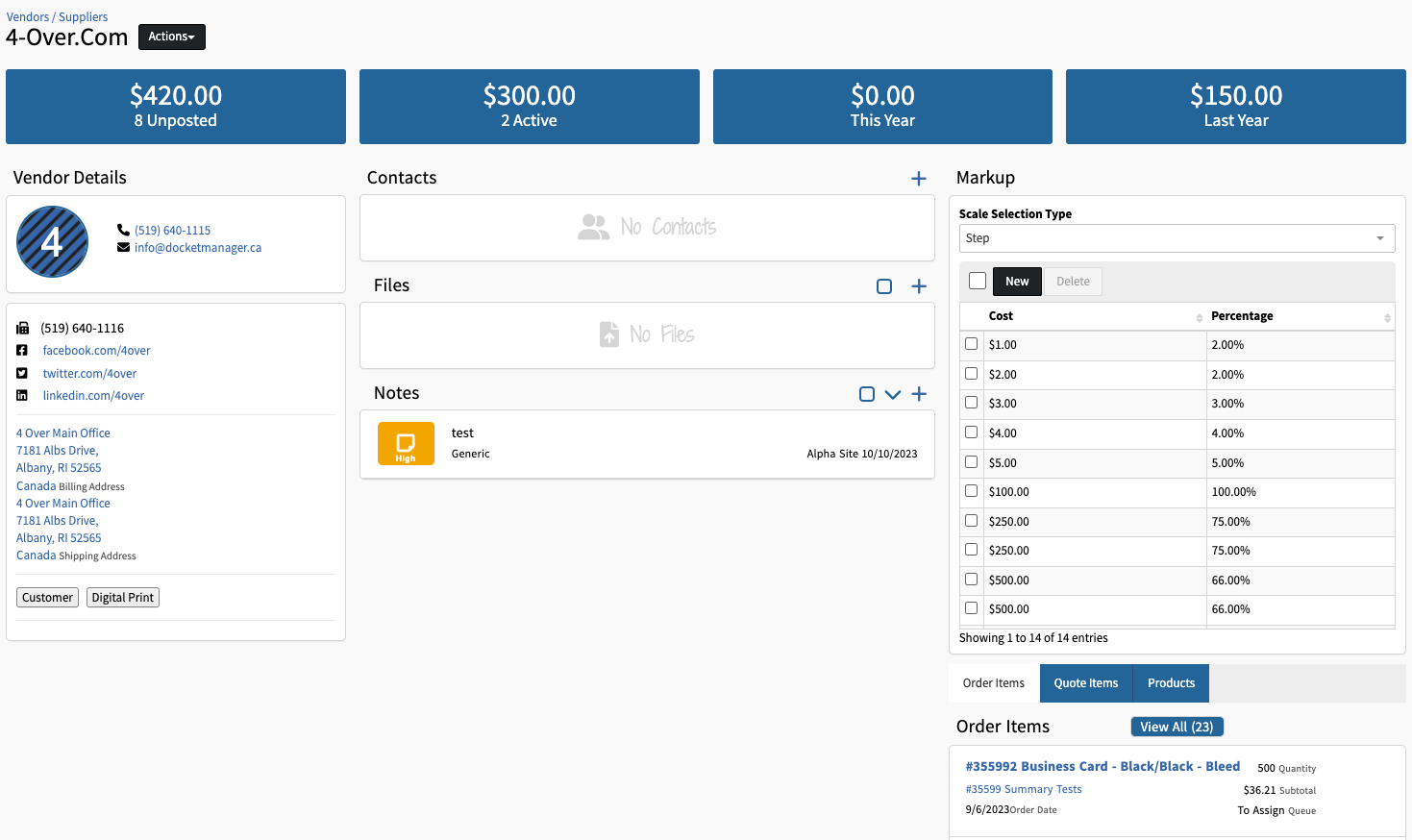Check the $3.00 markup row checkbox
The height and width of the screenshot is (840, 1412).
[972, 402]
